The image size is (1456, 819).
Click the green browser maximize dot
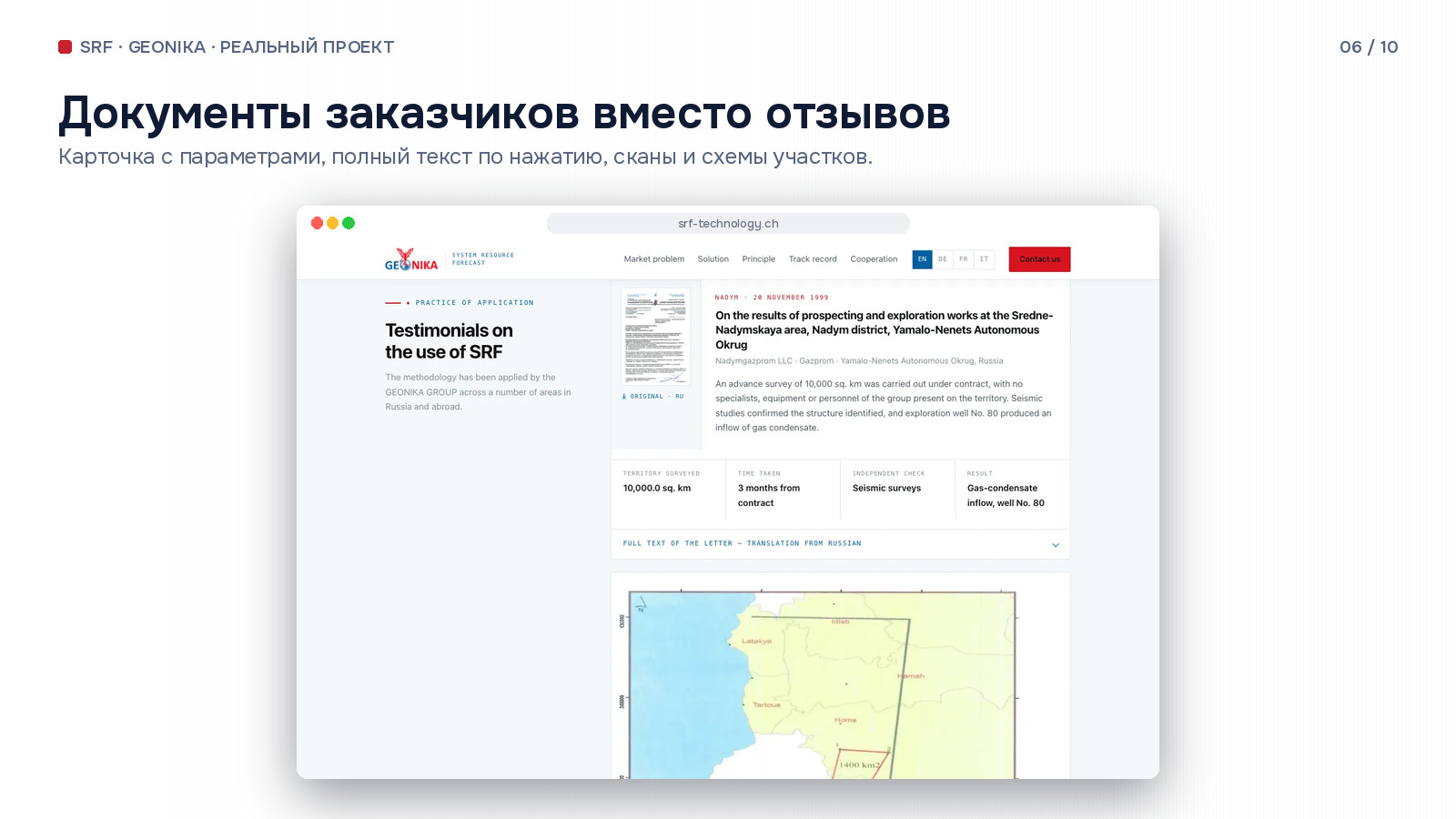[349, 223]
